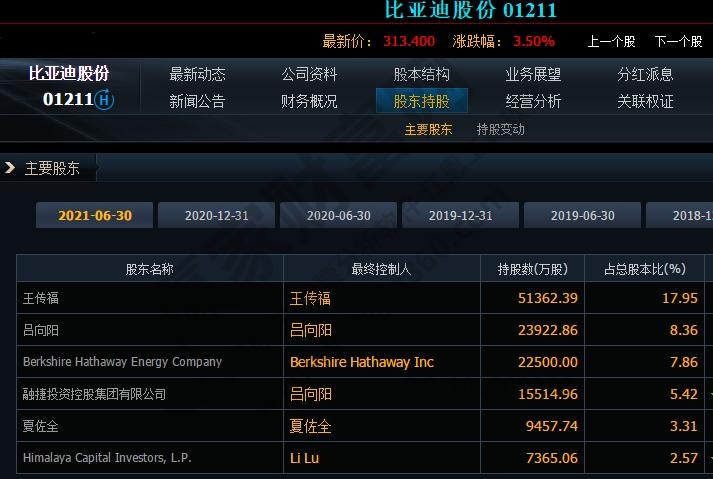
Task: Switch to 财务概况 page
Action: (310, 101)
